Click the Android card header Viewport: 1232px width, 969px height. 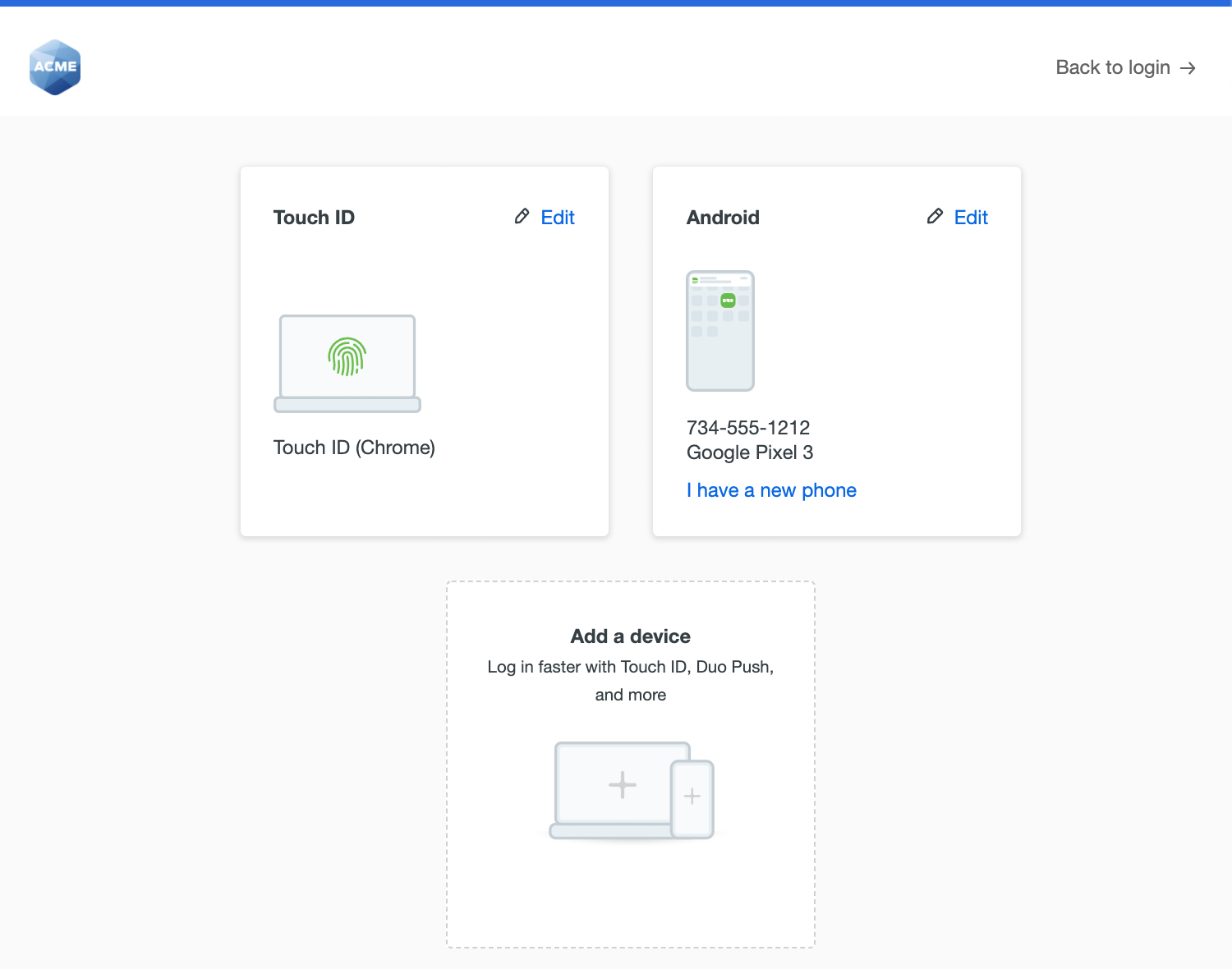(723, 217)
